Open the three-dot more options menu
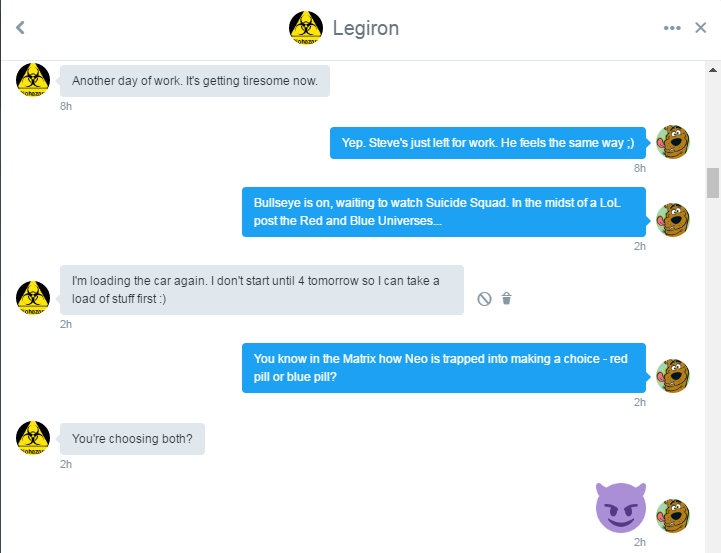Image resolution: width=721 pixels, height=553 pixels. [x=672, y=28]
